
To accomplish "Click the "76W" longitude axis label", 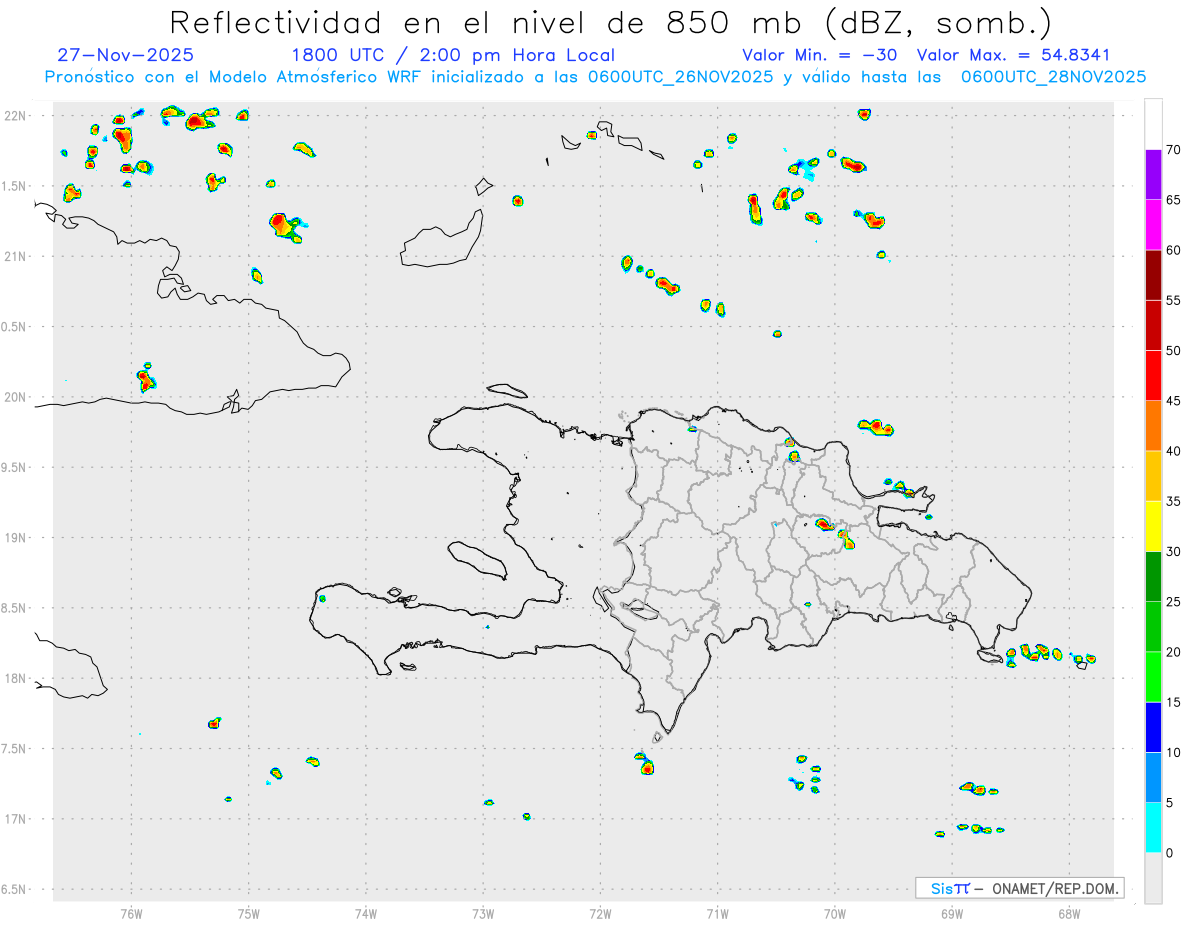I will pos(131,914).
